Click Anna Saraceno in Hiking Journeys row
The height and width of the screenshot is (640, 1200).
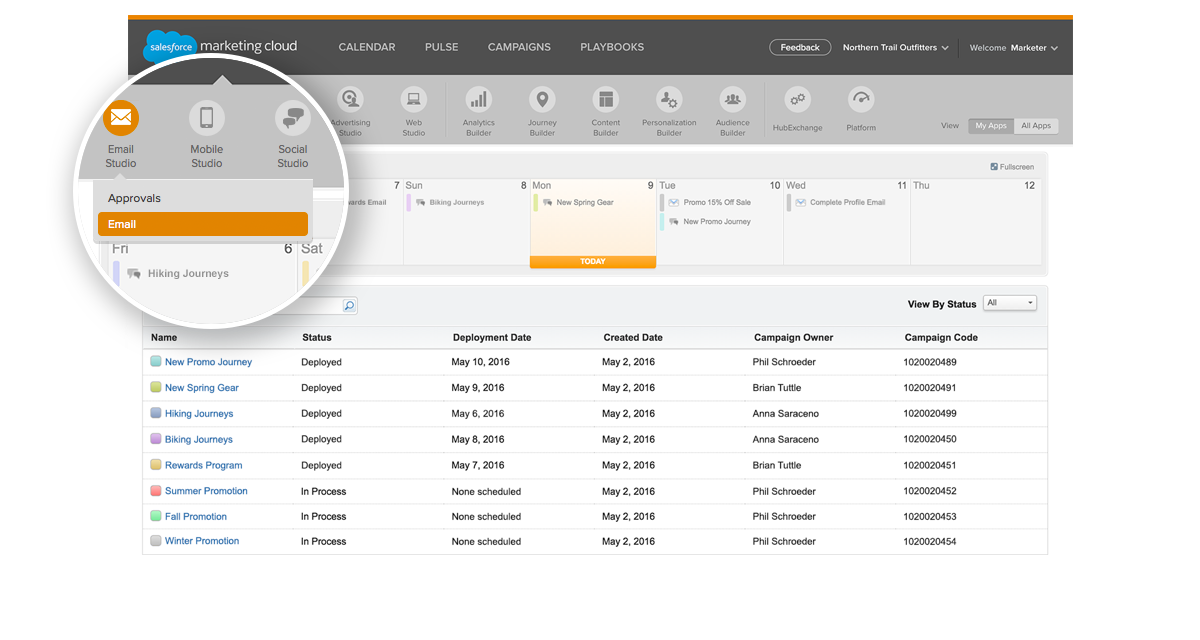[786, 414]
